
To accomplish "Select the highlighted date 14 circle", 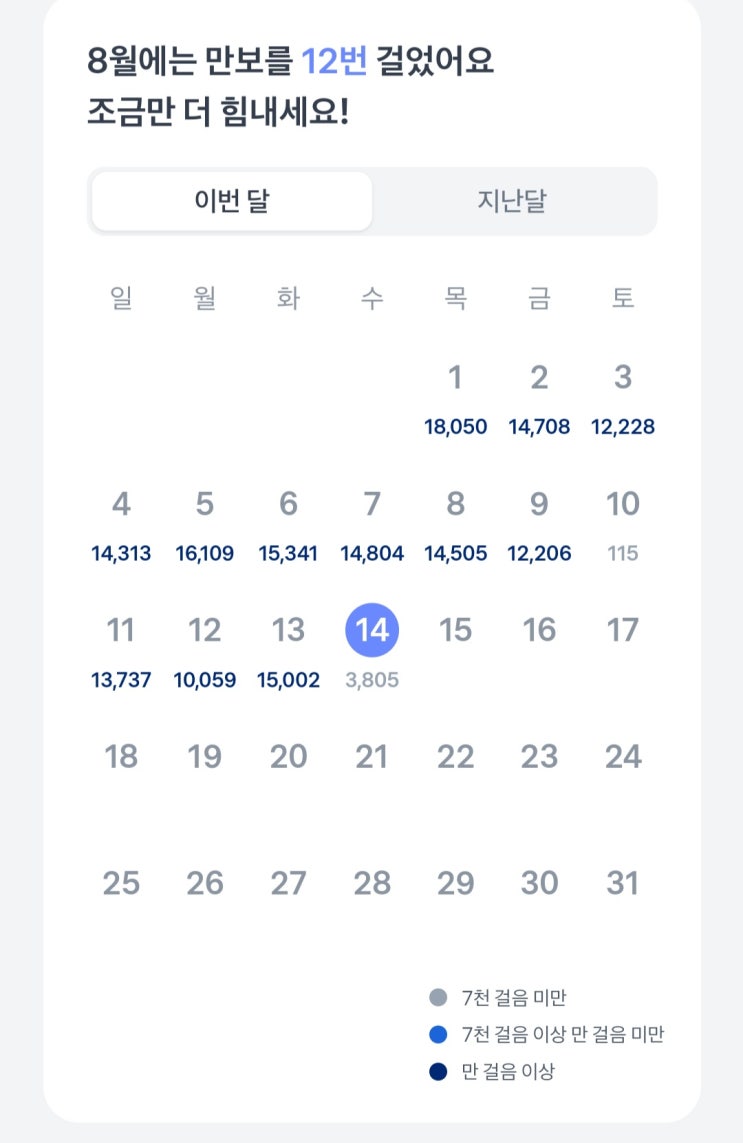I will [x=372, y=630].
